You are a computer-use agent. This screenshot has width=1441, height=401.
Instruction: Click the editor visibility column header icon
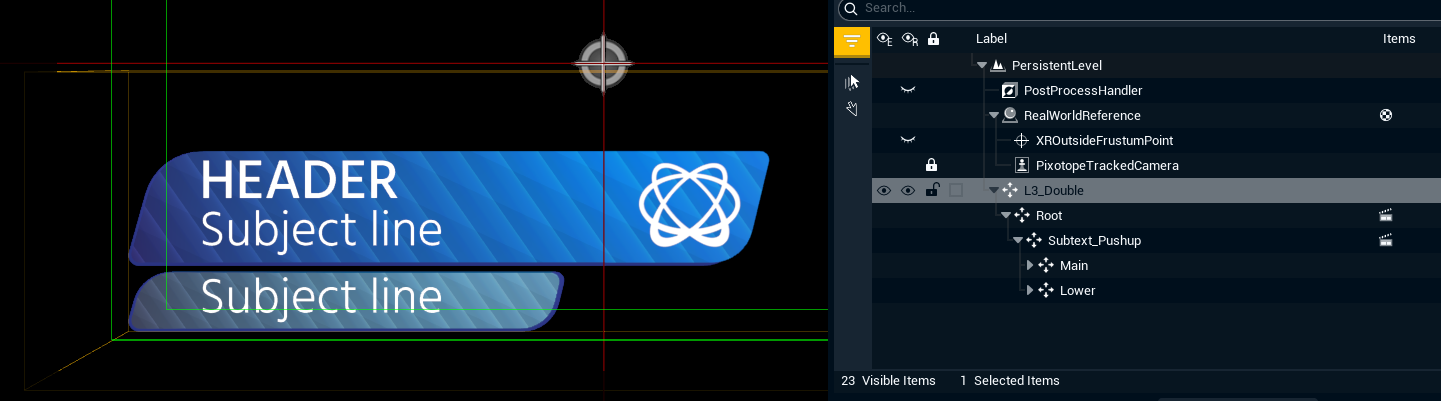pos(884,39)
